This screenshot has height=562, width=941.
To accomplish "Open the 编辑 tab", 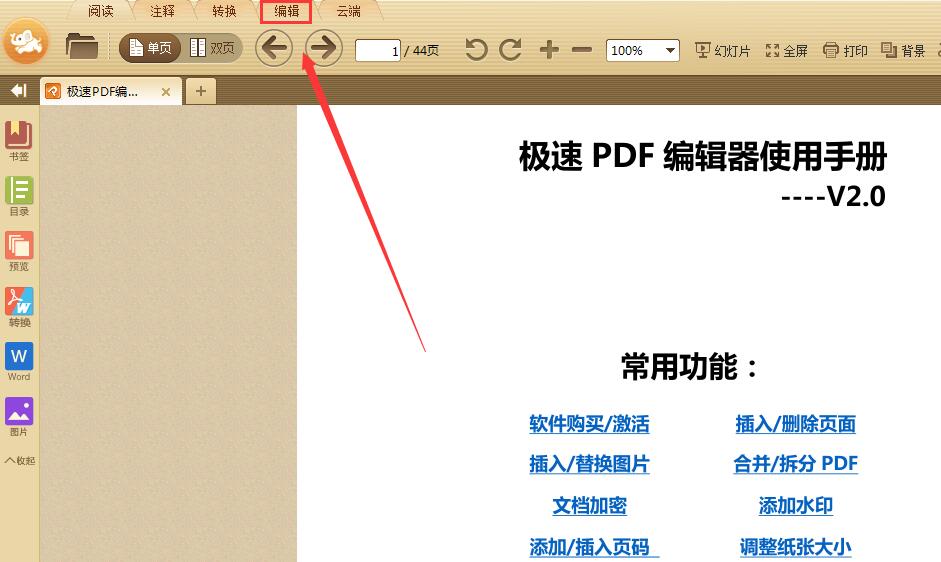I will pyautogui.click(x=286, y=11).
